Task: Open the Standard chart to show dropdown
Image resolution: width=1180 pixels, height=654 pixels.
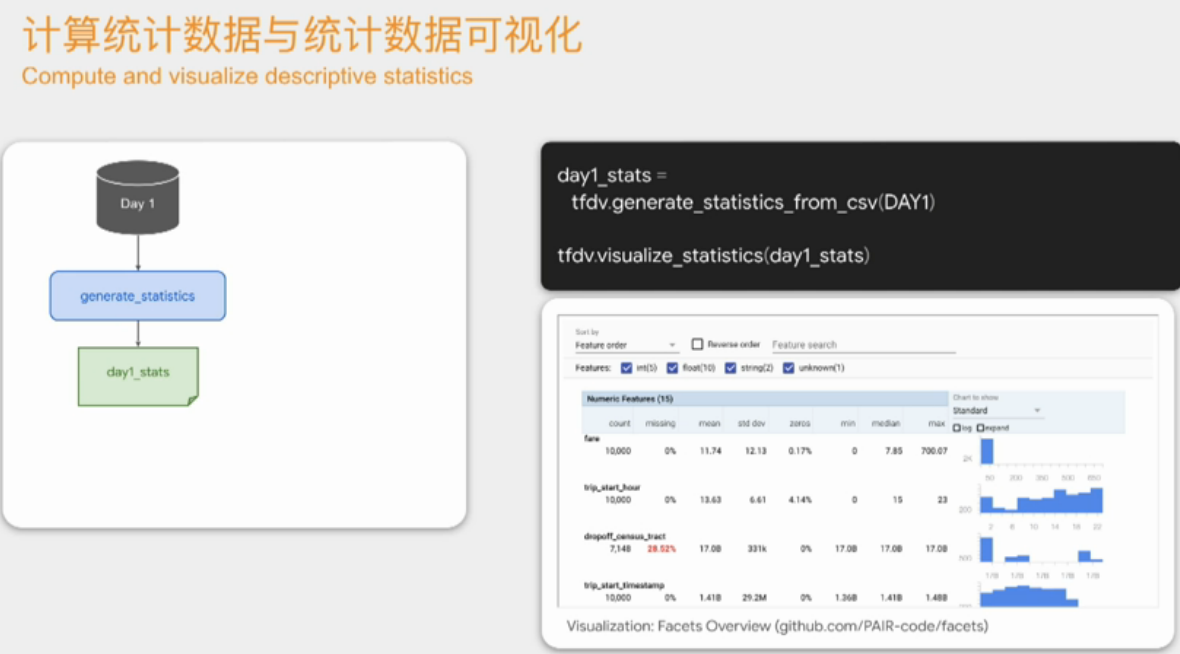Action: coord(996,411)
